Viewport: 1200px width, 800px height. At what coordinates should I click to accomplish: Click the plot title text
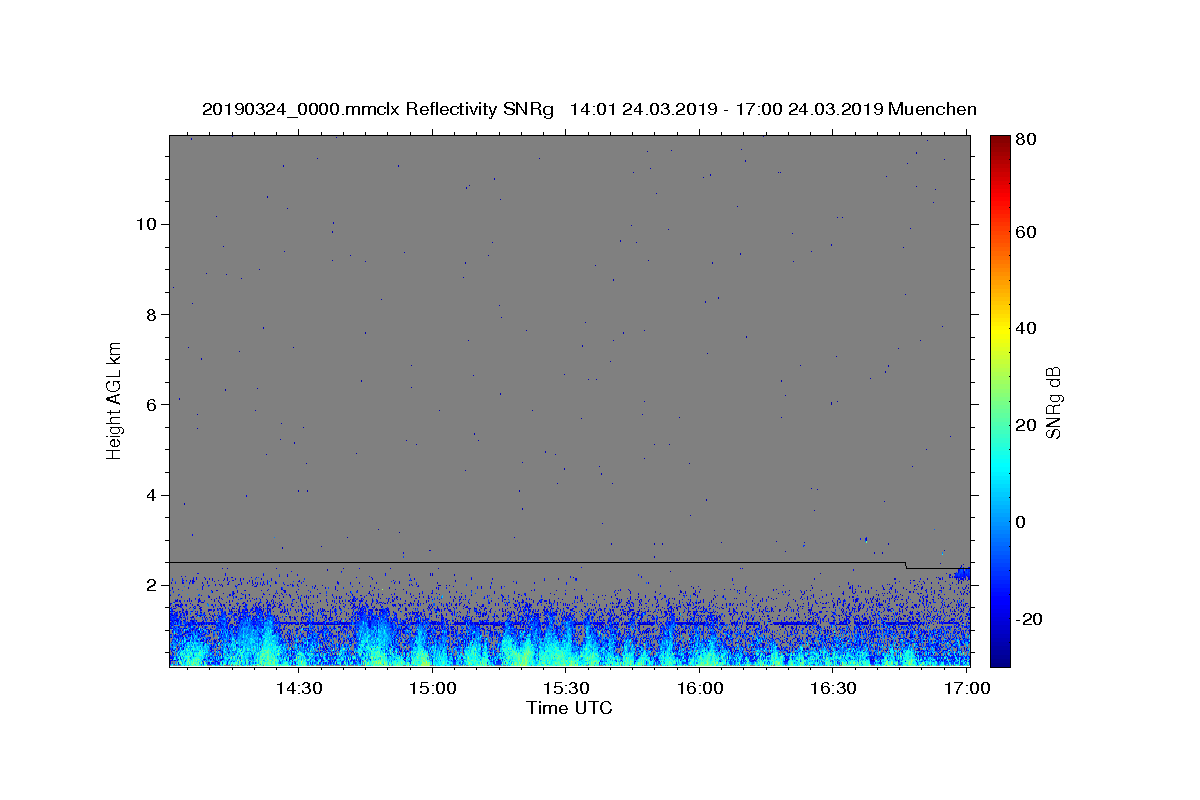click(589, 109)
